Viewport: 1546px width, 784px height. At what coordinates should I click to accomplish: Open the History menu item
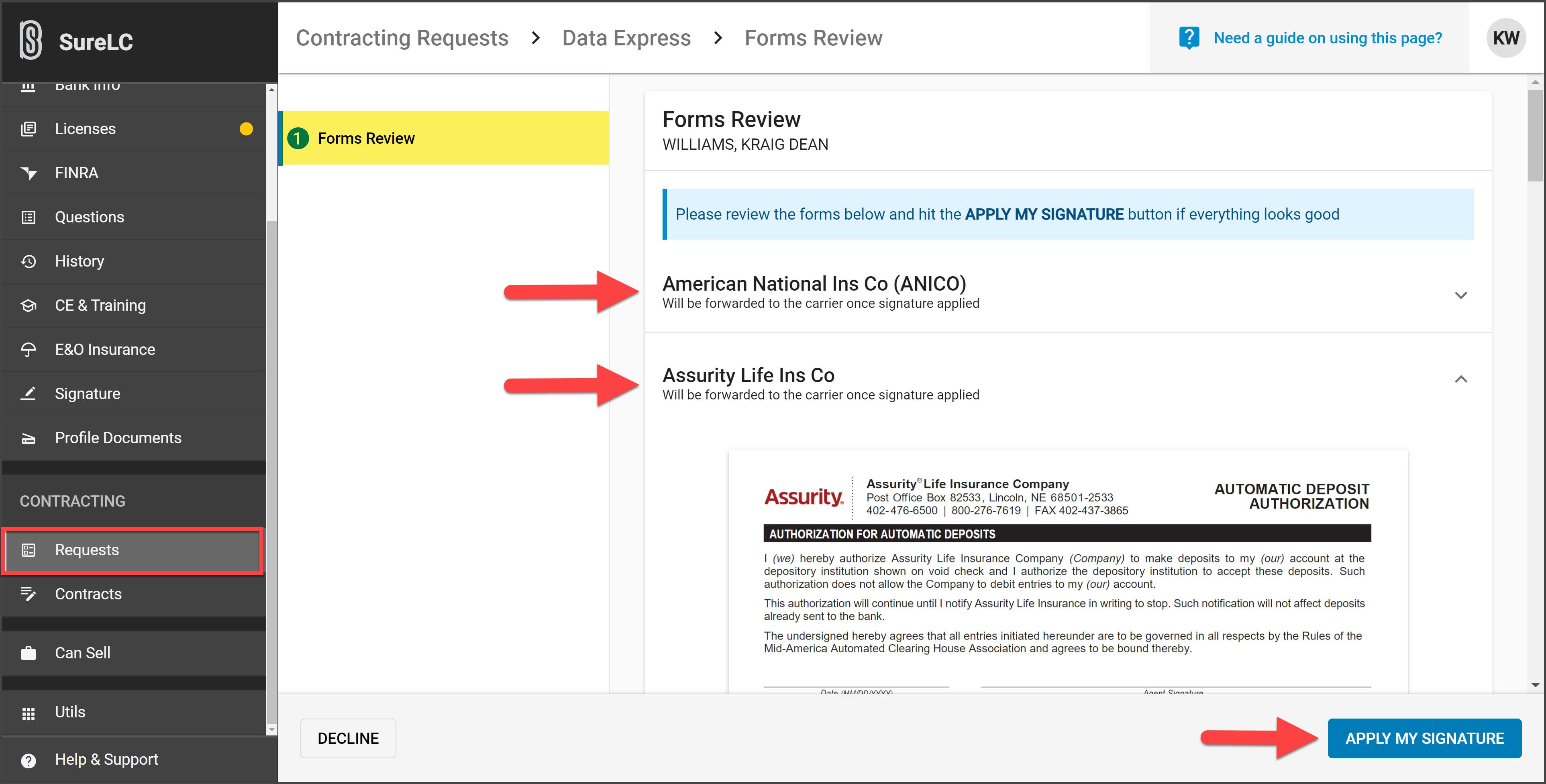pos(134,261)
